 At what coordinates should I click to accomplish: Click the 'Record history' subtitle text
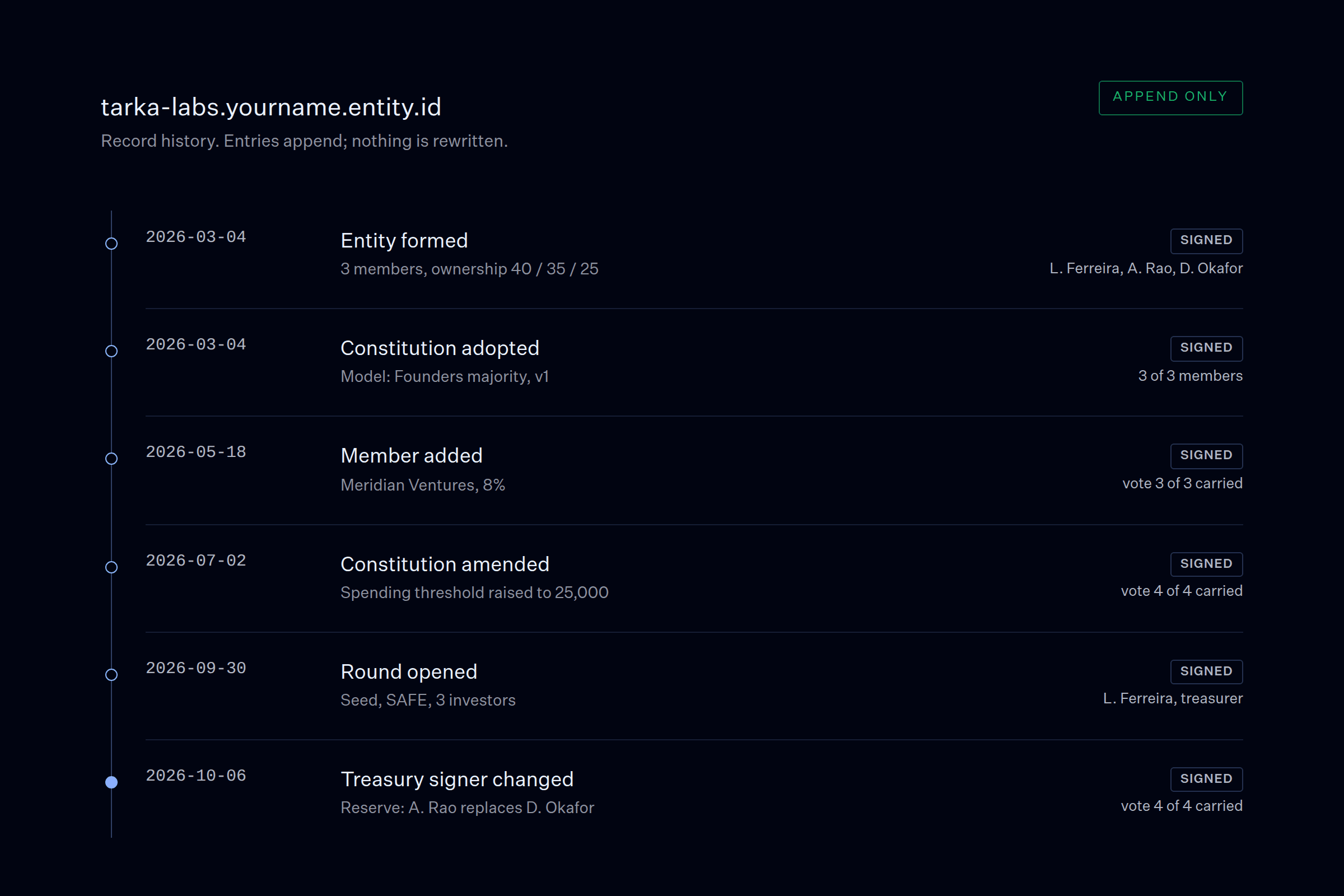click(x=304, y=141)
